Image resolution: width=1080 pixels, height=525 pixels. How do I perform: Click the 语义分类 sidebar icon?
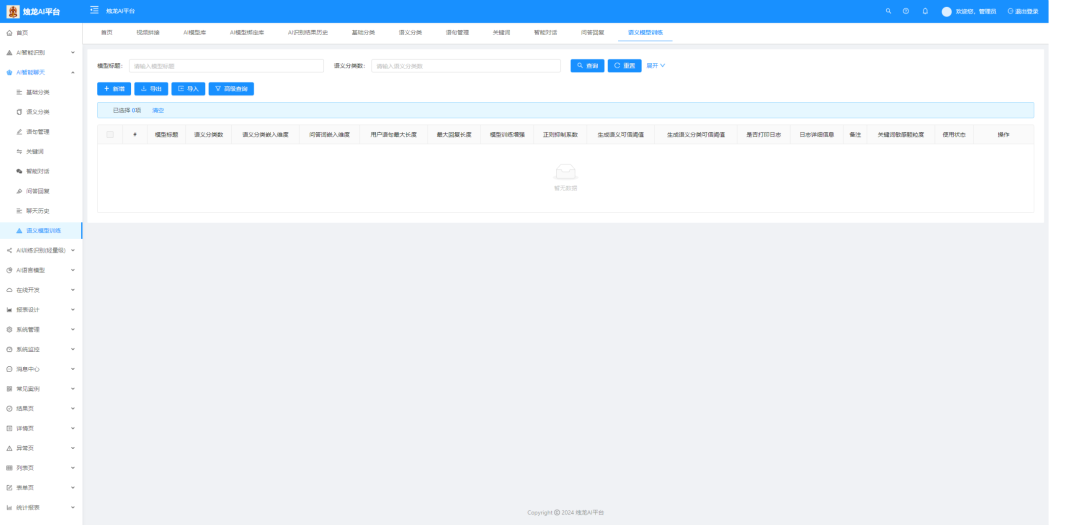tap(19, 112)
